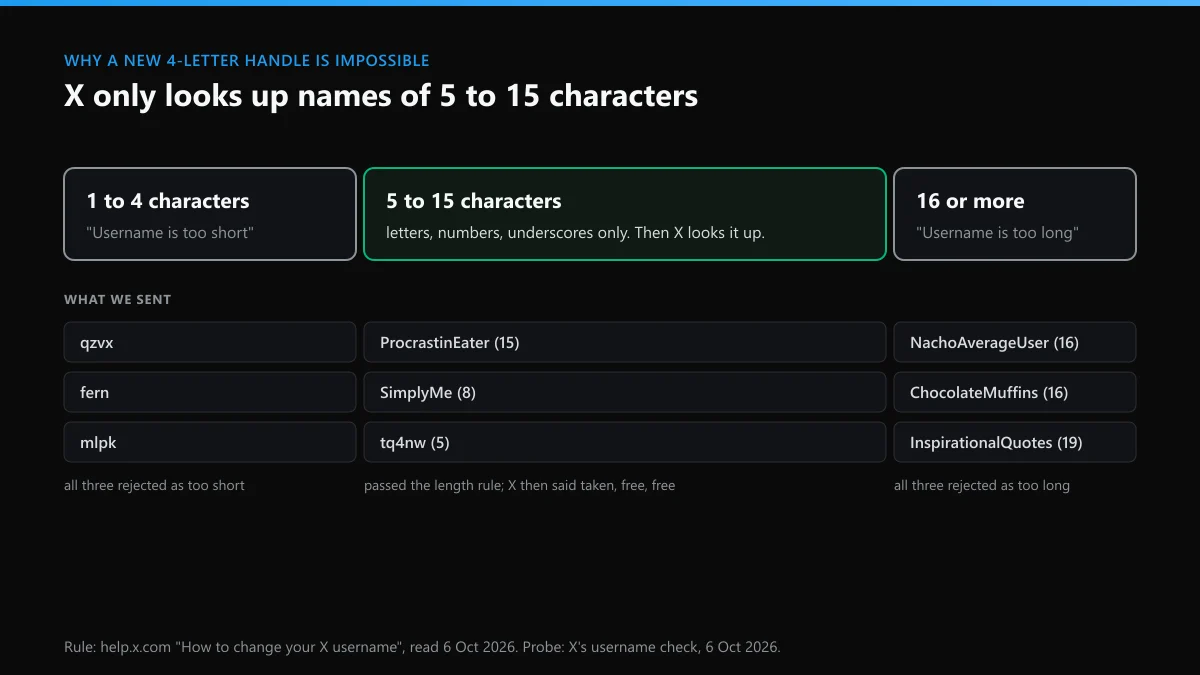Select the 'qzvx' username row
Screen dimensions: 1200x675
coord(210,342)
